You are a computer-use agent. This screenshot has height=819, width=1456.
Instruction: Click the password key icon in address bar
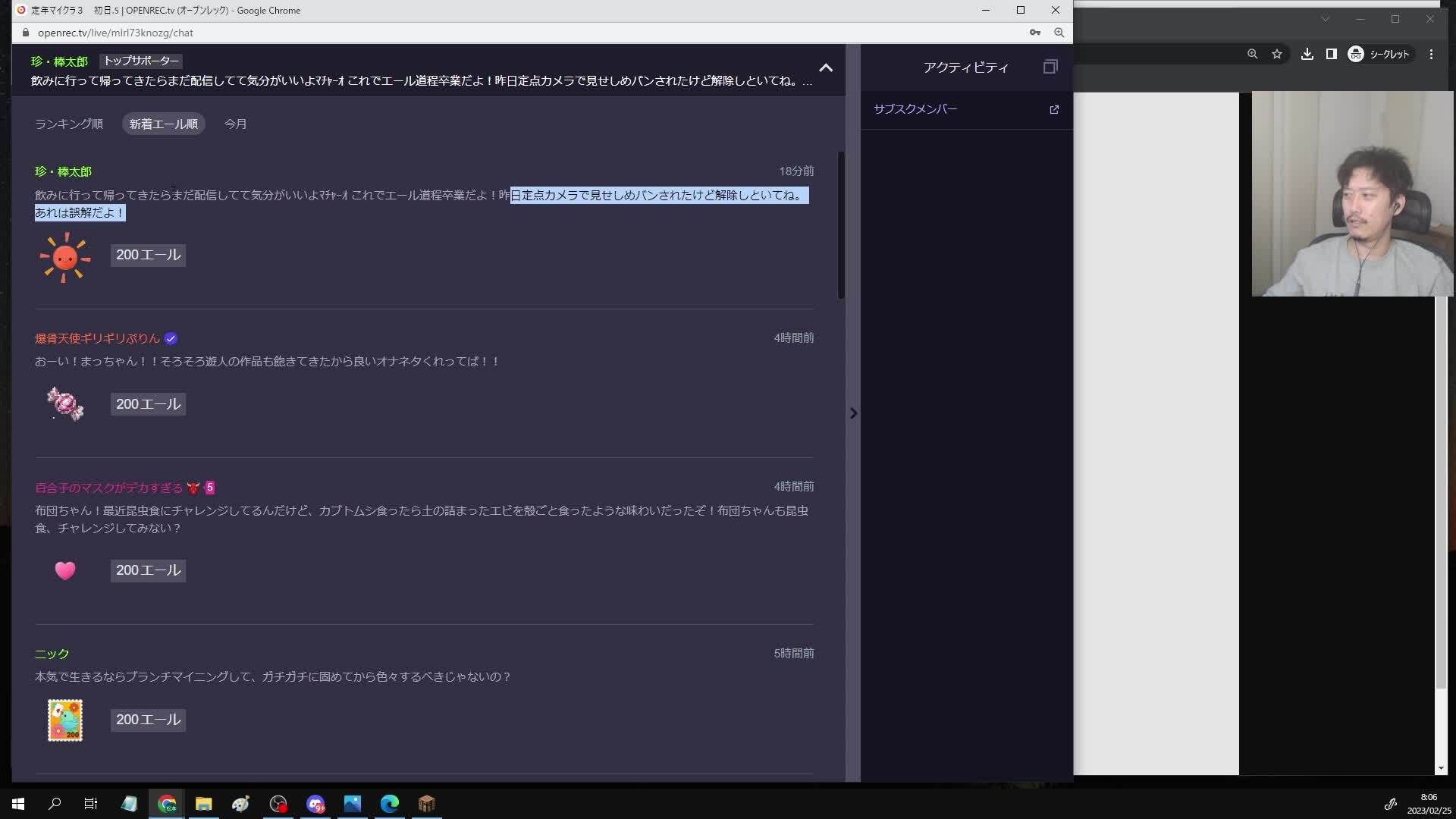click(1035, 33)
